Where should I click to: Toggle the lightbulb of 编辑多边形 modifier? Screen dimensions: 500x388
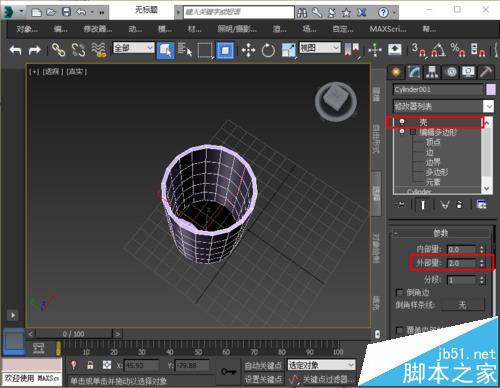(402, 132)
